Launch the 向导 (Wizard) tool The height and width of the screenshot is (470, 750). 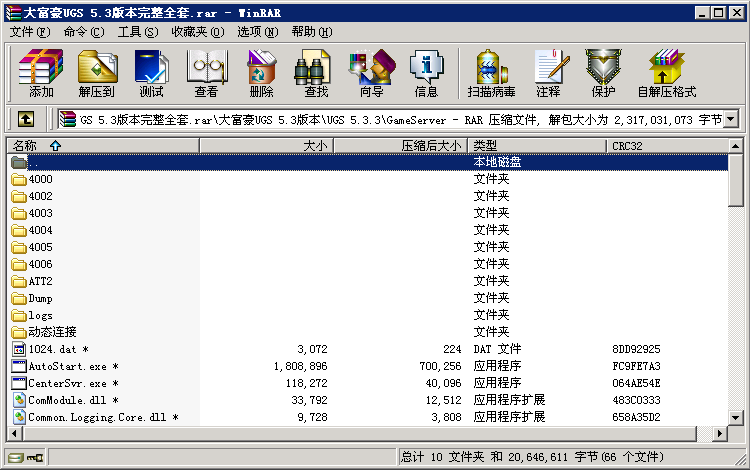point(371,73)
